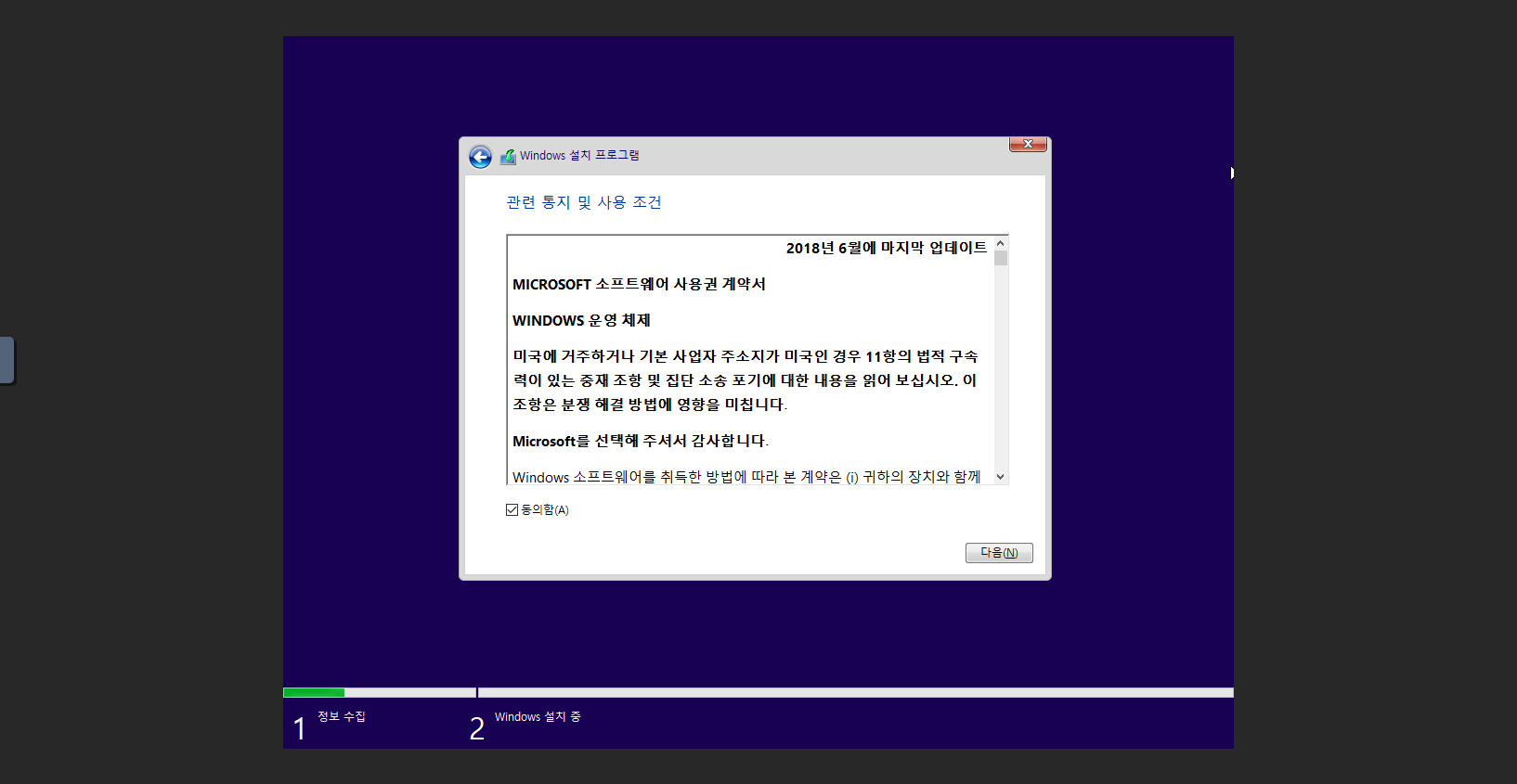Screen dimensions: 1517x784
Task: Uncheck the 동의함(A) agreement checkbox
Action: click(512, 509)
